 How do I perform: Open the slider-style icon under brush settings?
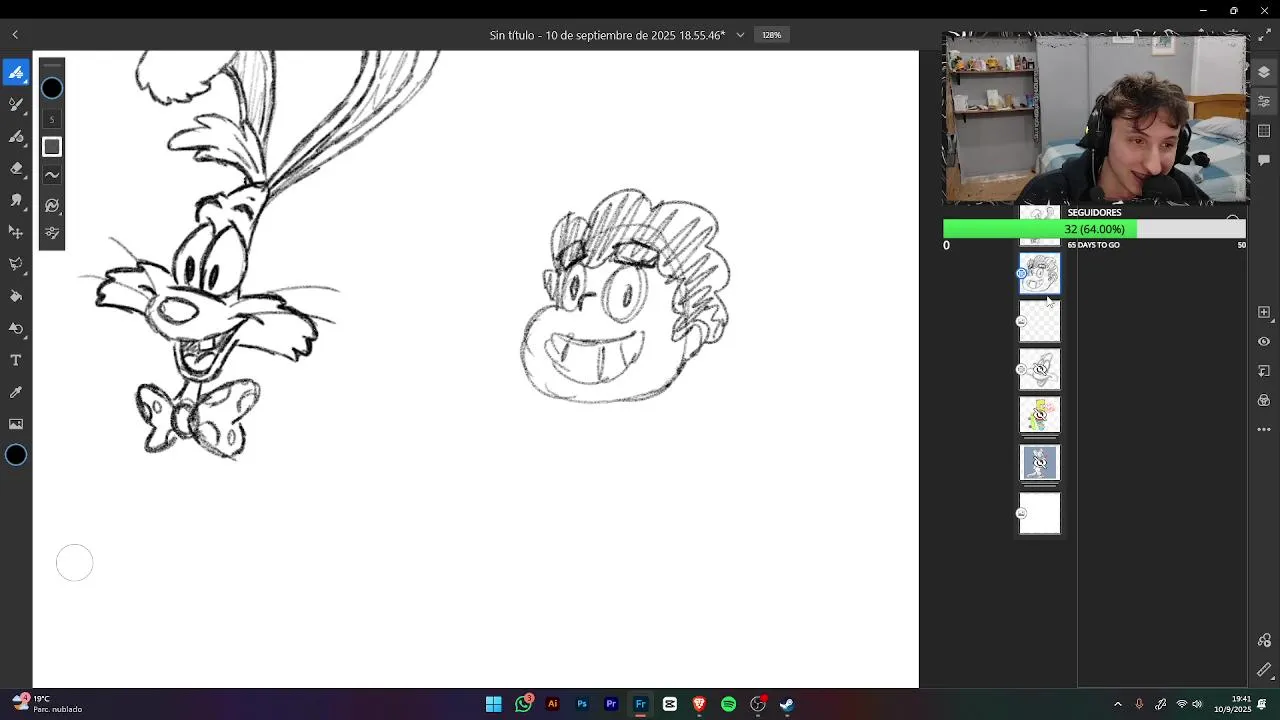click(x=52, y=233)
